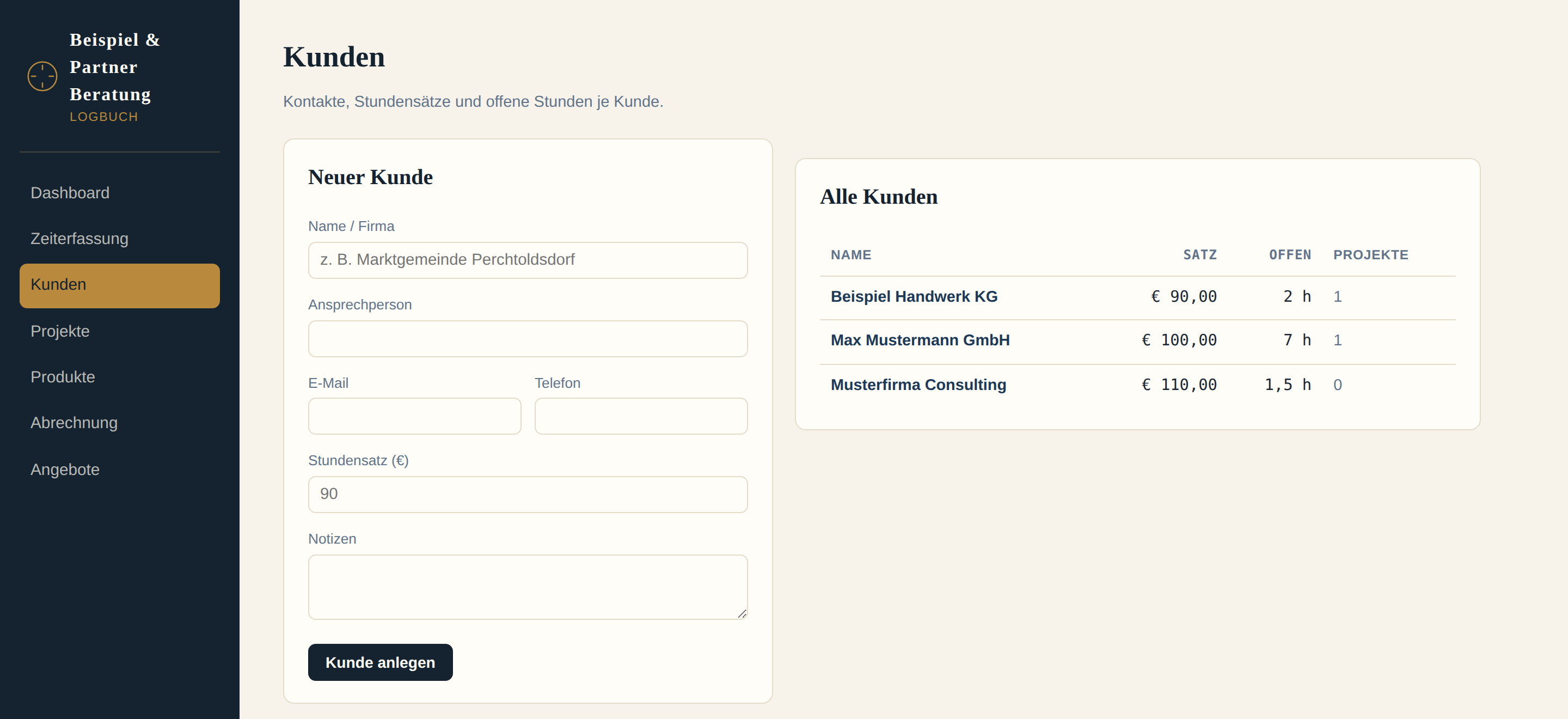Focus the Name / Firma input field

coord(528,260)
